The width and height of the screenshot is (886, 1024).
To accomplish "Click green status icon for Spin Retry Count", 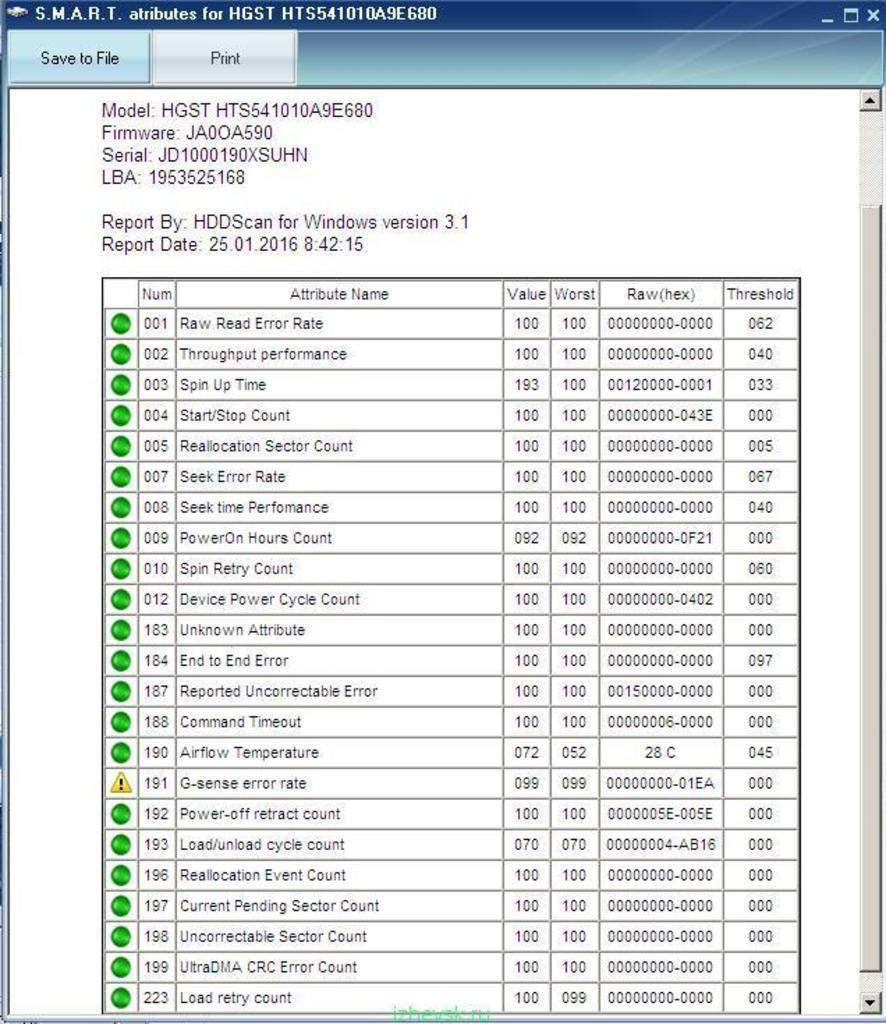I will (121, 569).
